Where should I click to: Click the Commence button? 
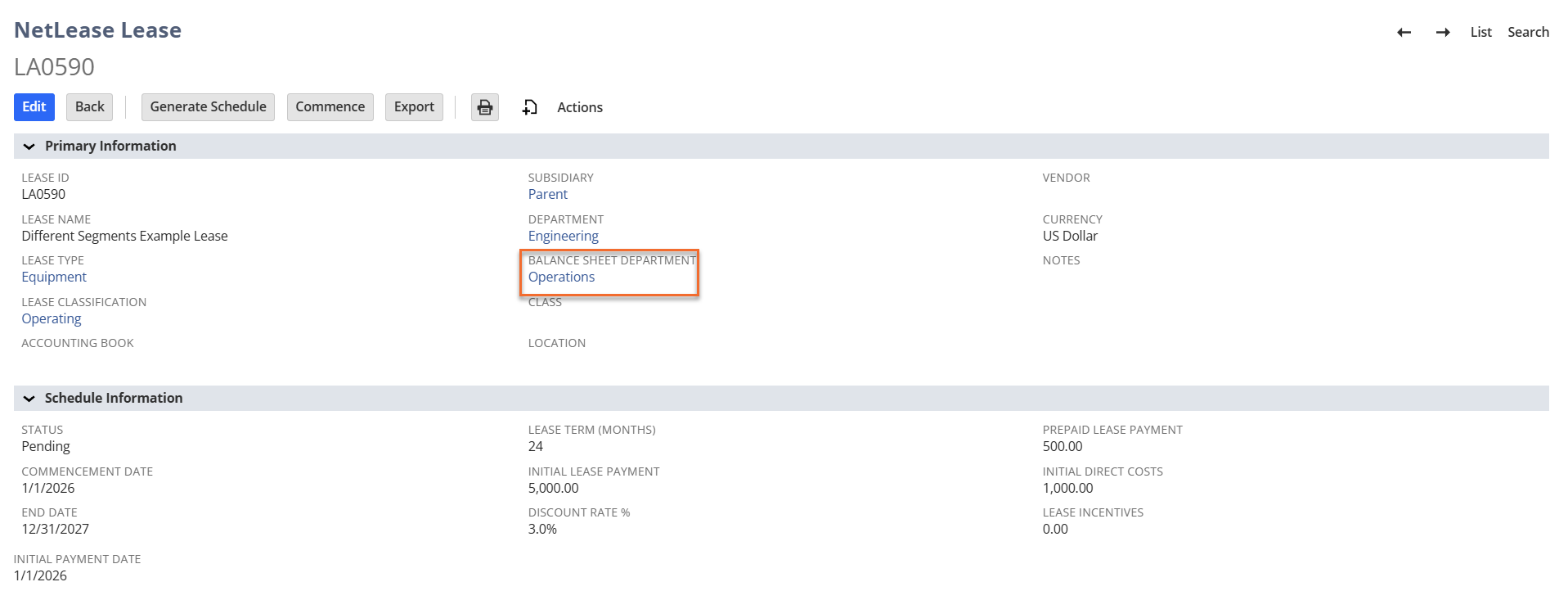(x=330, y=107)
